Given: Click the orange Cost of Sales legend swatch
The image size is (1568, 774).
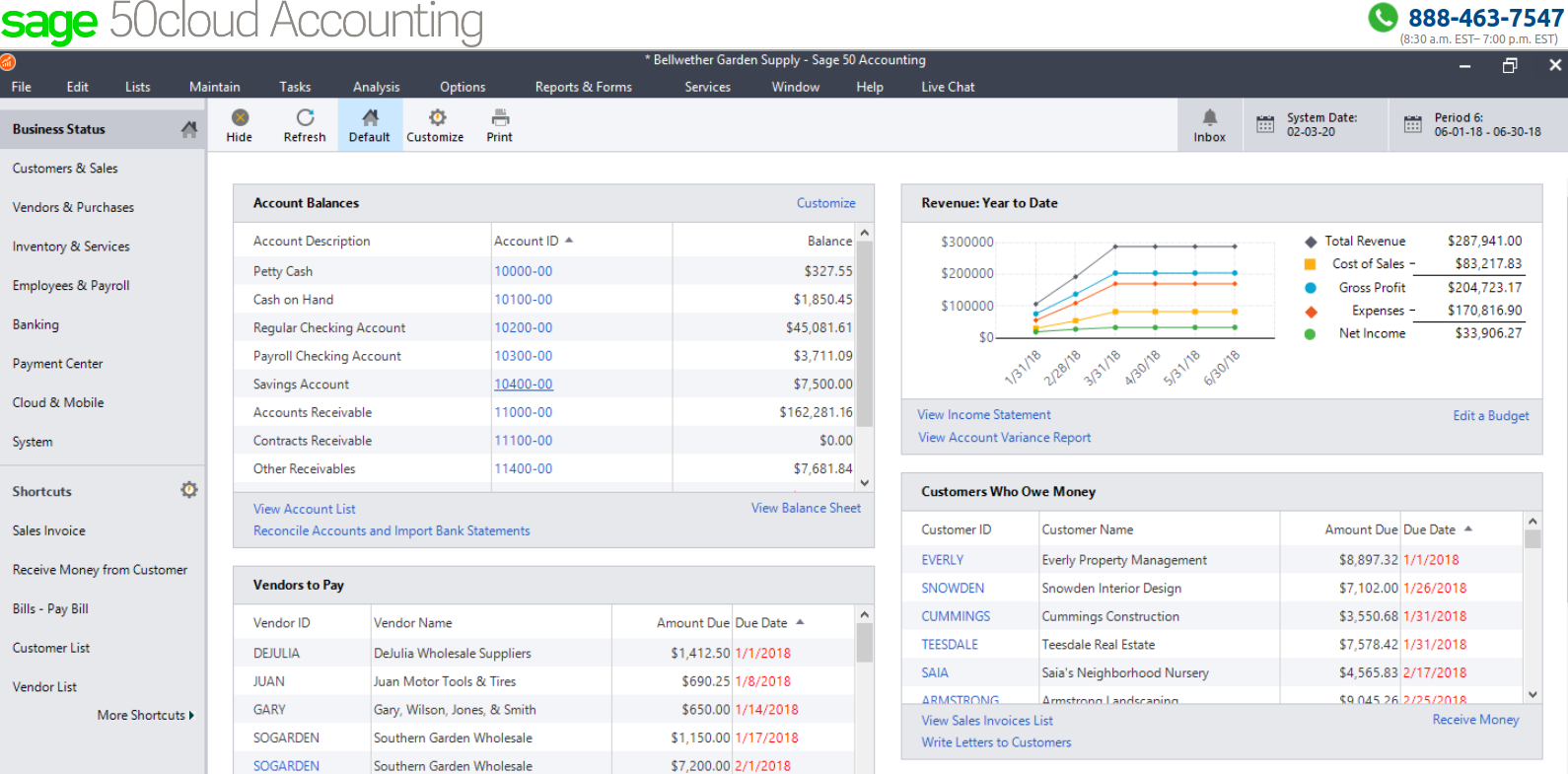Looking at the screenshot, I should (x=1310, y=264).
